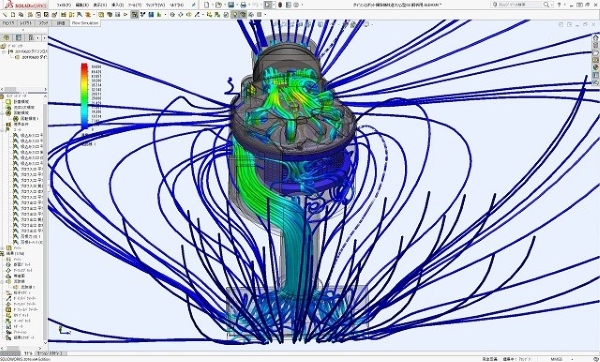This screenshot has width=600, height=362.
Task: Click the Save icon in top toolbar
Action: [231, 5]
